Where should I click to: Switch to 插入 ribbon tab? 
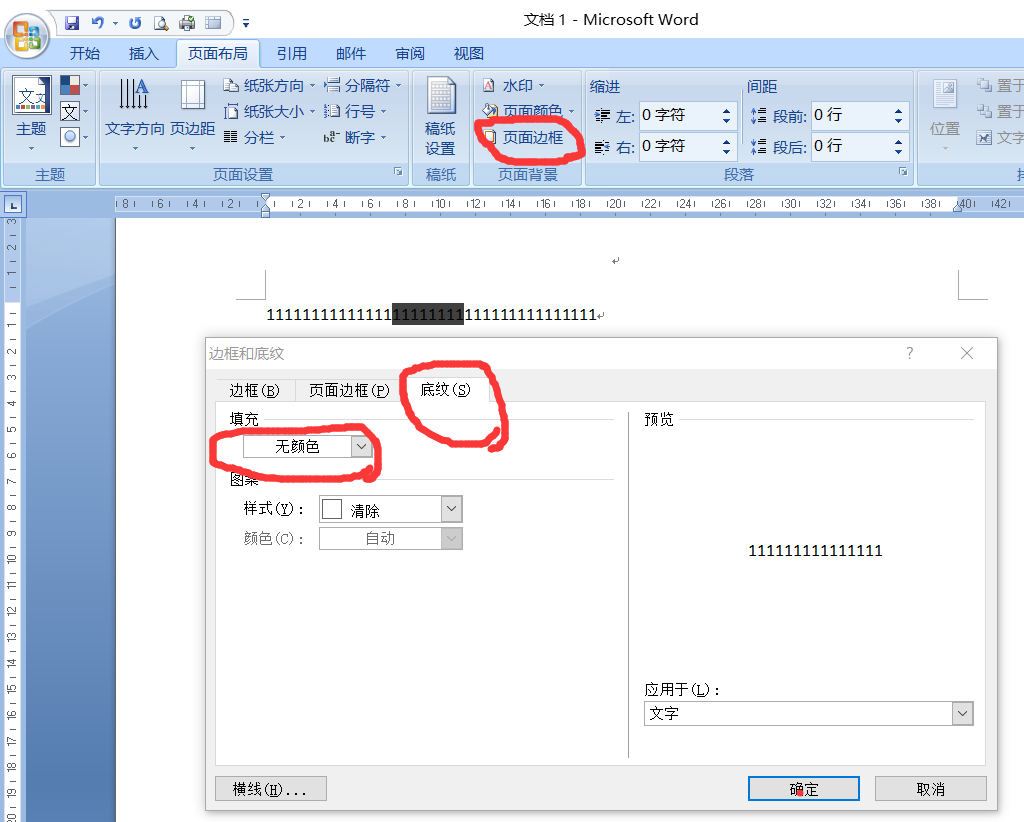click(144, 54)
